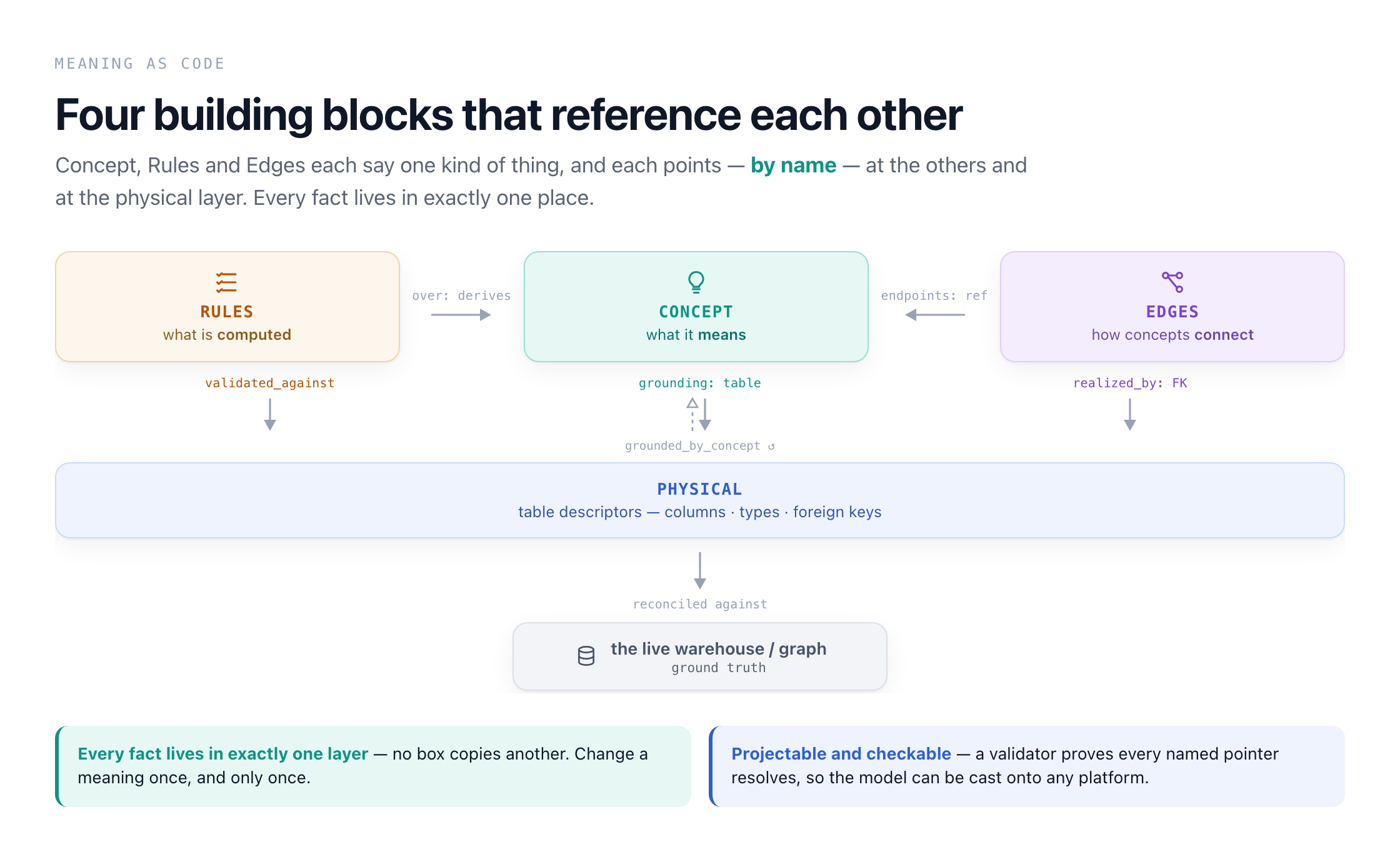Image resolution: width=1400 pixels, height=862 pixels.
Task: Select the EDGES 'how concepts connect' box
Action: 1172,307
